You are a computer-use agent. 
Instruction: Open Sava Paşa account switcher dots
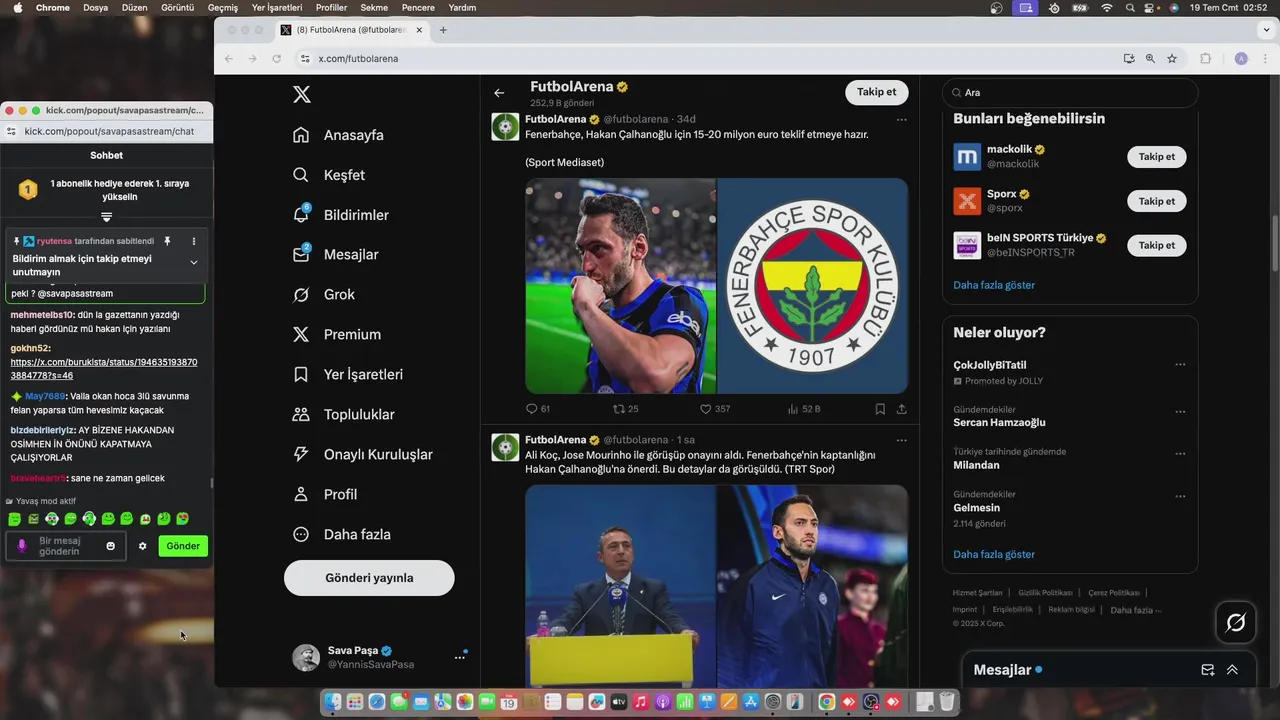pos(460,657)
